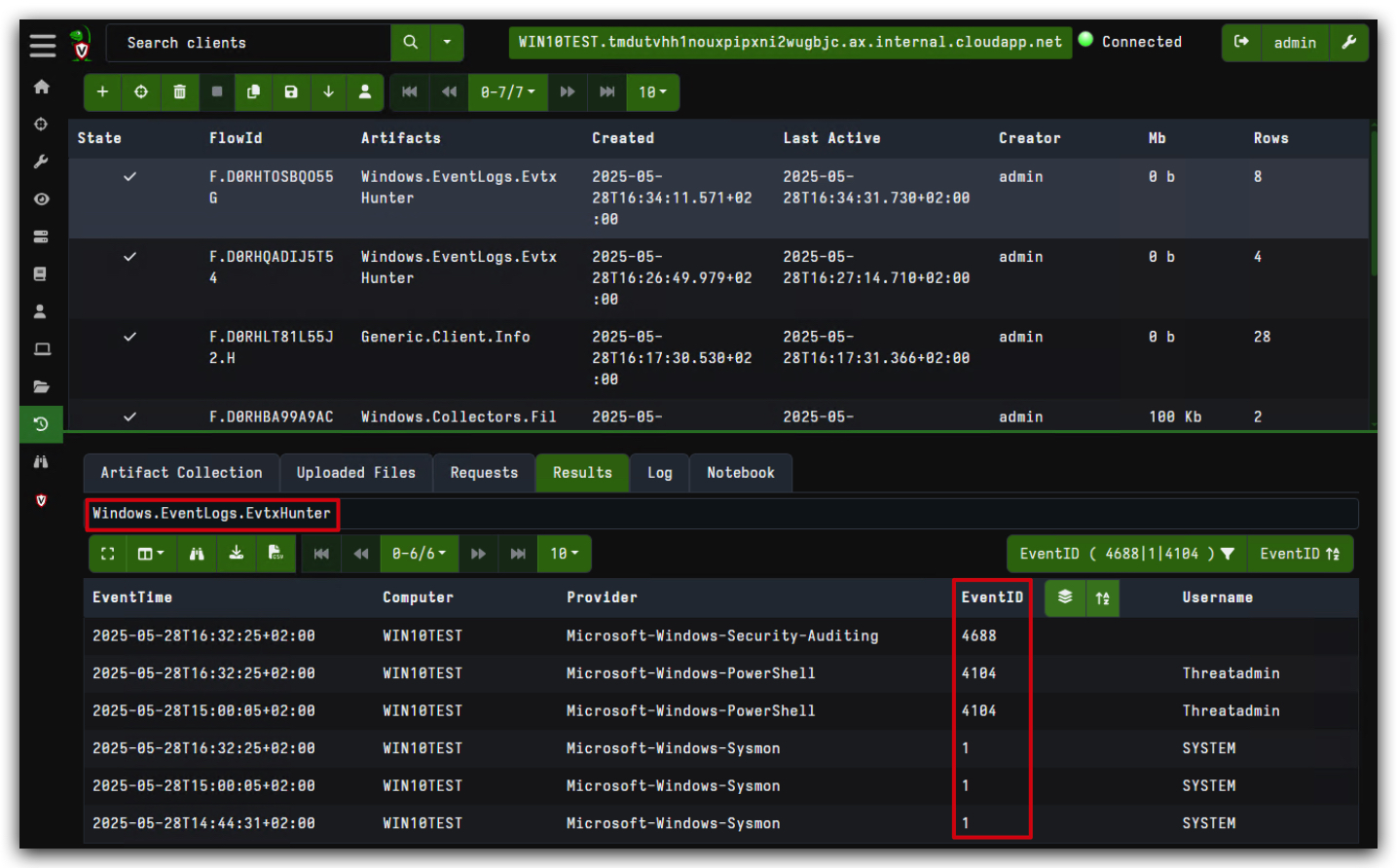Open the search clients dropdown caret
The image size is (1397, 868).
(x=447, y=43)
